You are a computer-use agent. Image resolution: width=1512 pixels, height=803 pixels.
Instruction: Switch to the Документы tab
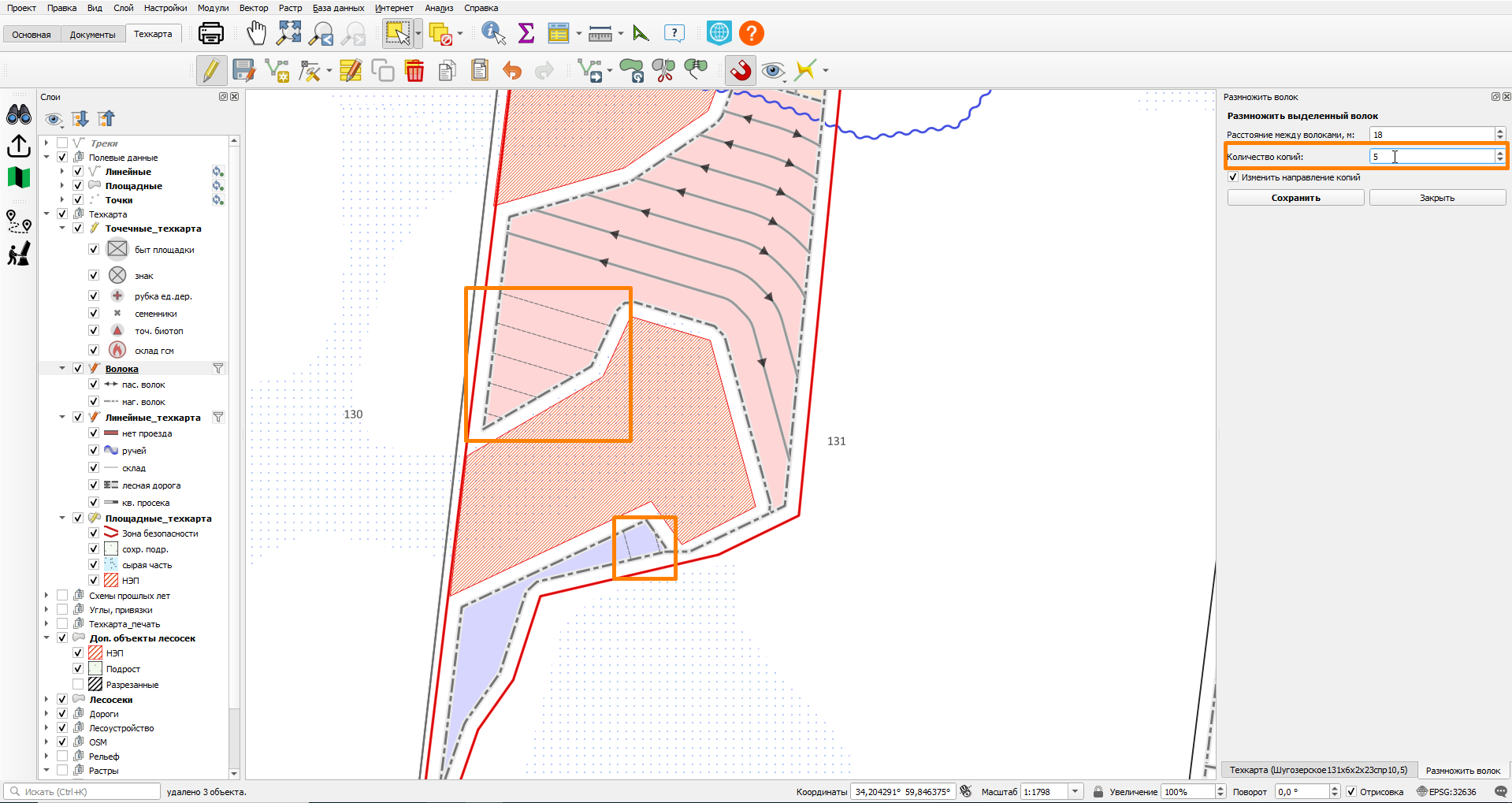[92, 35]
